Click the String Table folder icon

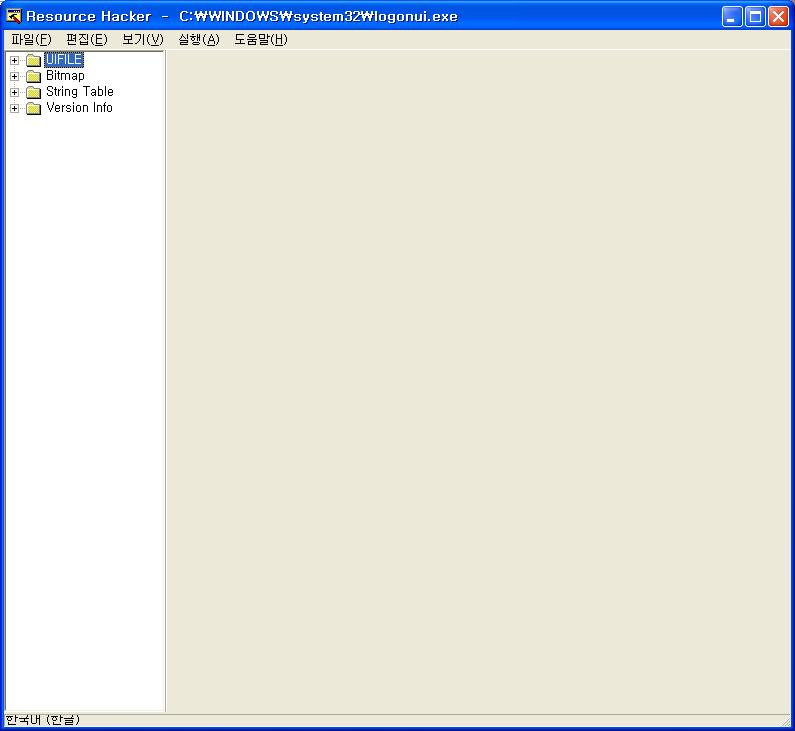point(33,93)
